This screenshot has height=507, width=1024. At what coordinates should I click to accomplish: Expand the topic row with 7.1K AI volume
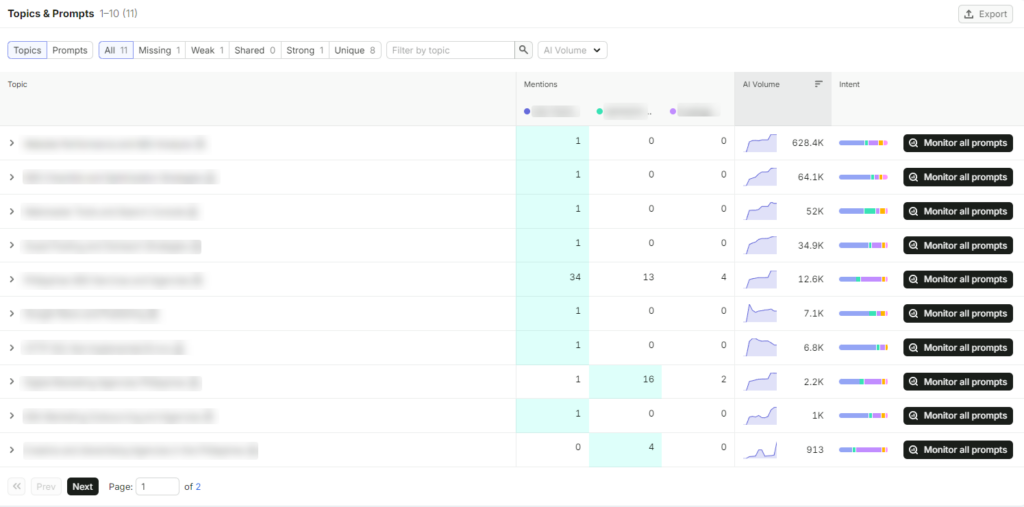click(12, 314)
